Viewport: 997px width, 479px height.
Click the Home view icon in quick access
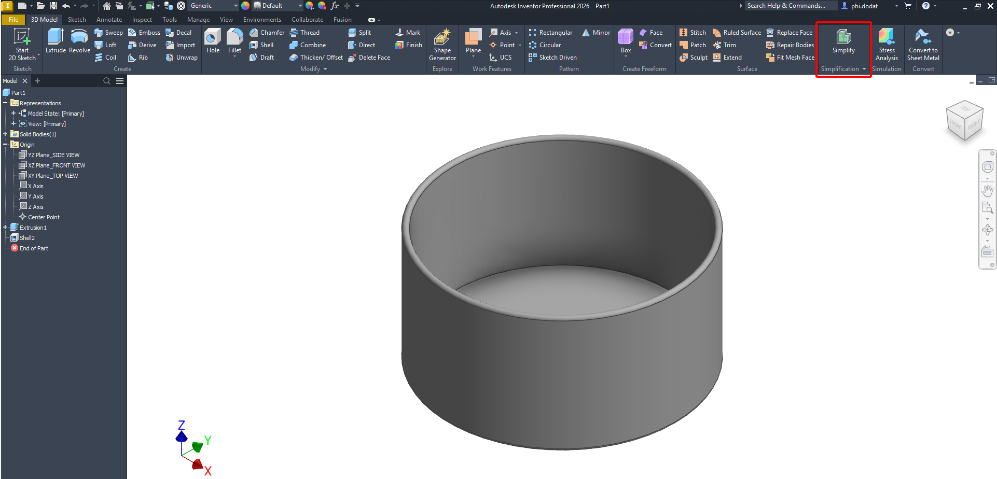coord(106,5)
